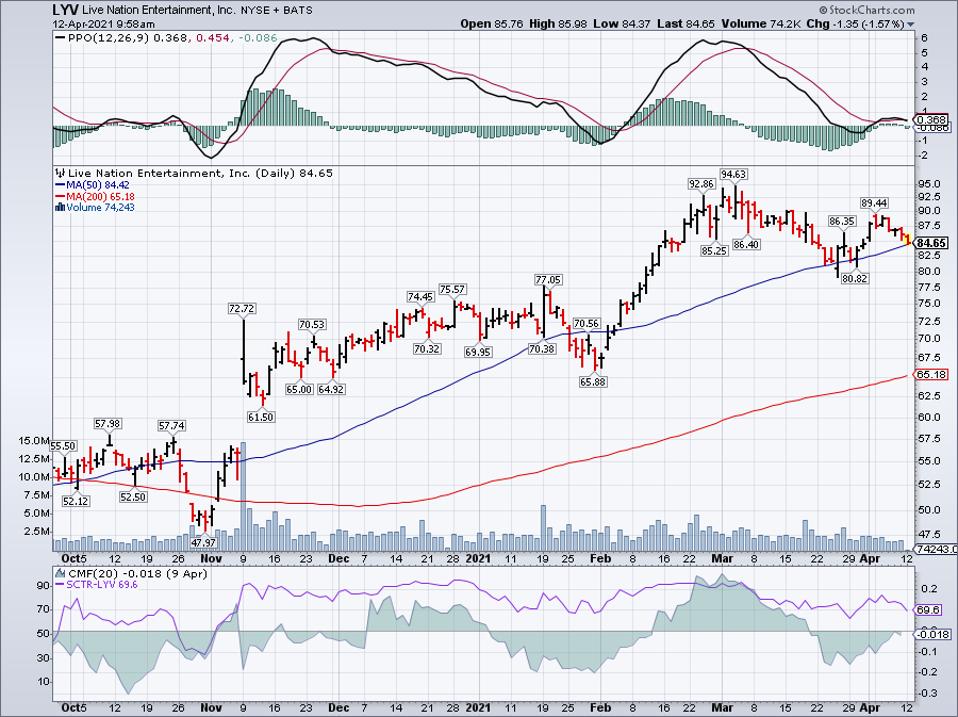
Task: Click the 12-Apr-2021 9:58am timestamp
Action: pyautogui.click(x=103, y=24)
